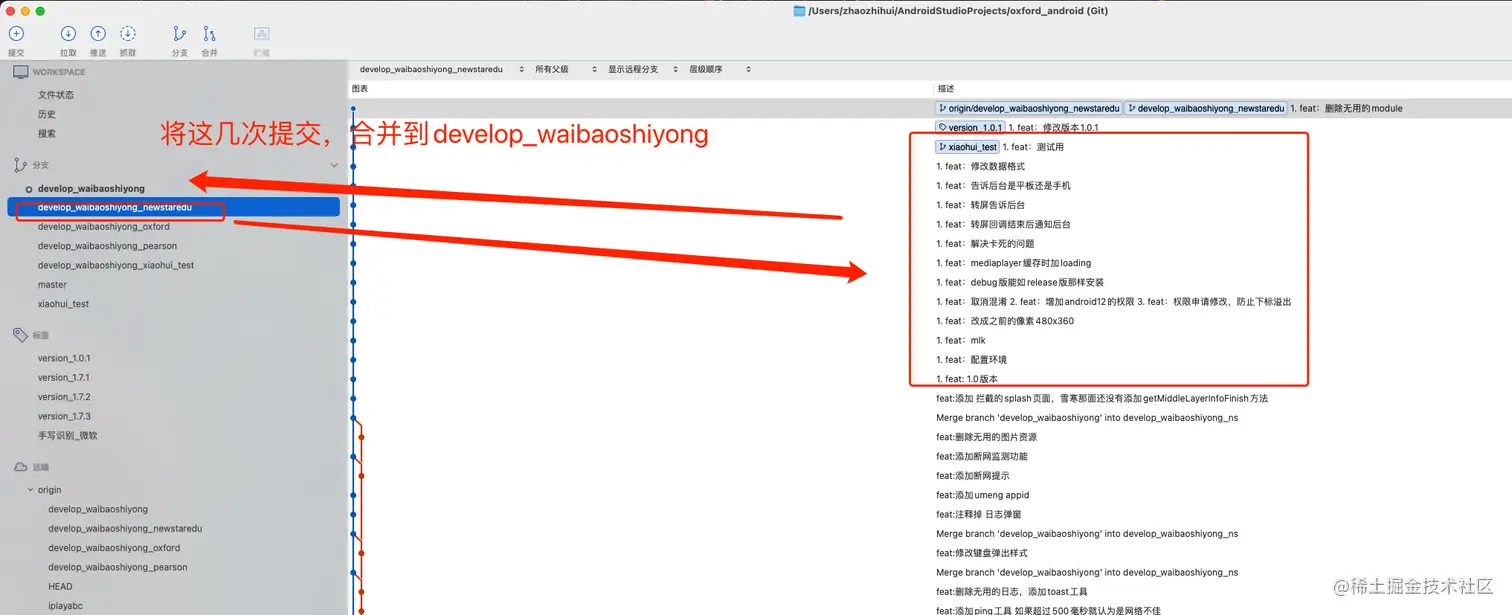Select local branch develop_waibaoshiyong_pearson
The height and width of the screenshot is (615, 1512).
click(107, 246)
